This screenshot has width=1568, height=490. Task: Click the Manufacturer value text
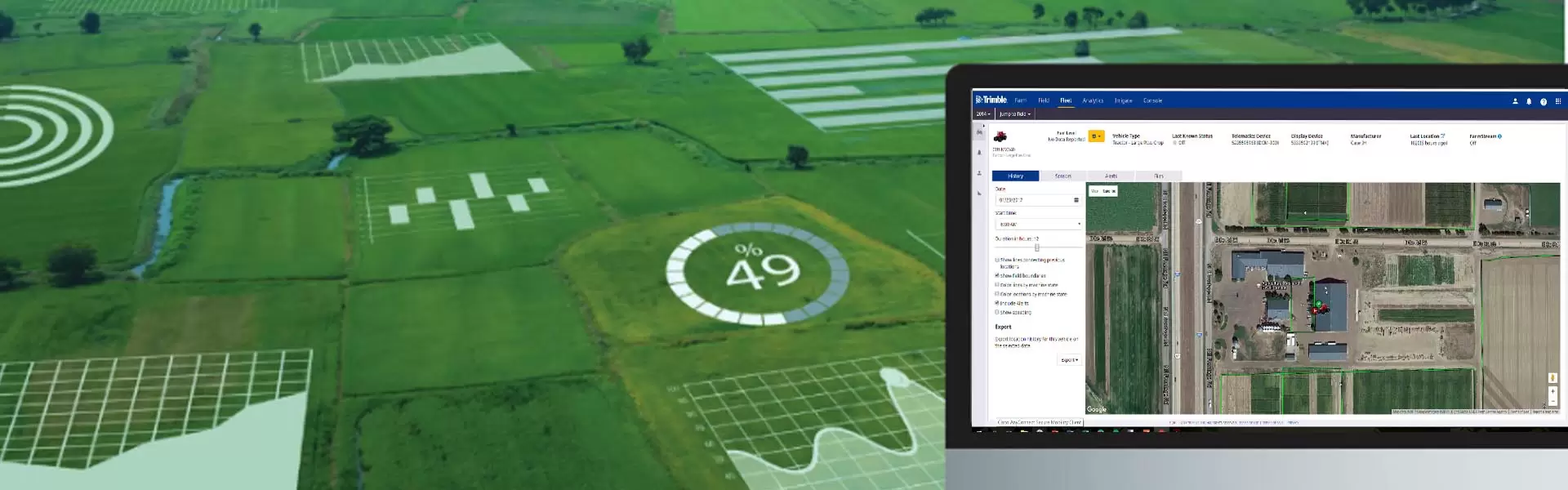(x=1358, y=143)
